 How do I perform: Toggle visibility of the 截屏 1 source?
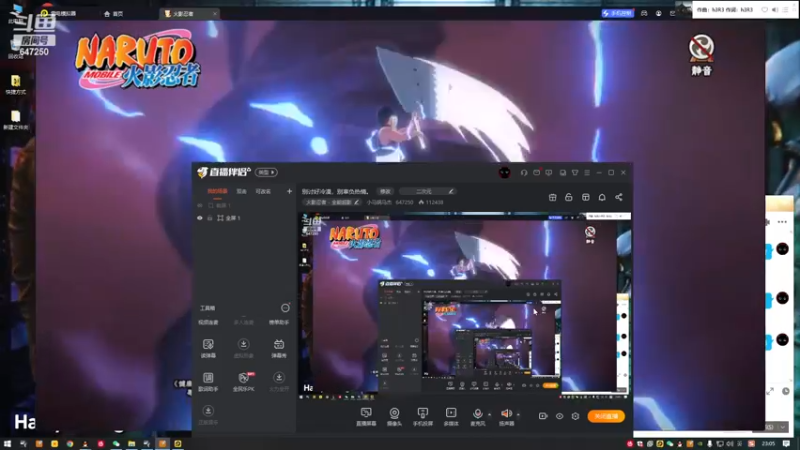[x=199, y=205]
